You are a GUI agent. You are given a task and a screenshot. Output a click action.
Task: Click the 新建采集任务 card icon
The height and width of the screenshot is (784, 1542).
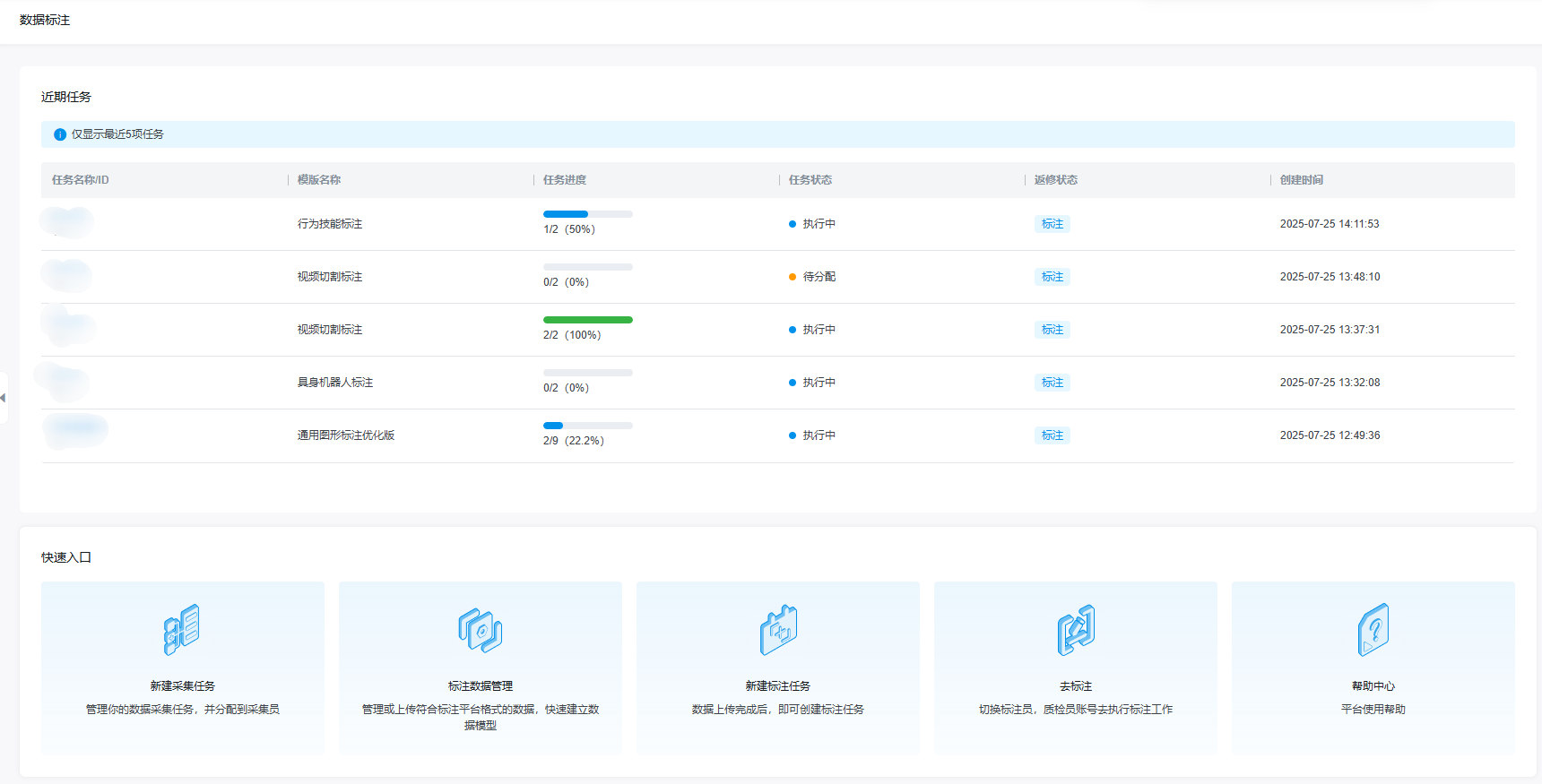point(182,629)
